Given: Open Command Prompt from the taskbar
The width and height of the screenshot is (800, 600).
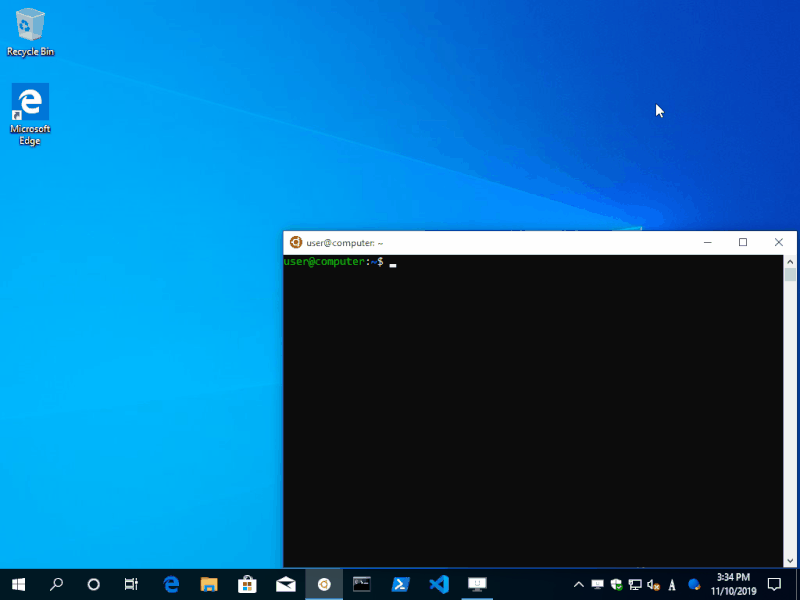Looking at the screenshot, I should 362,584.
